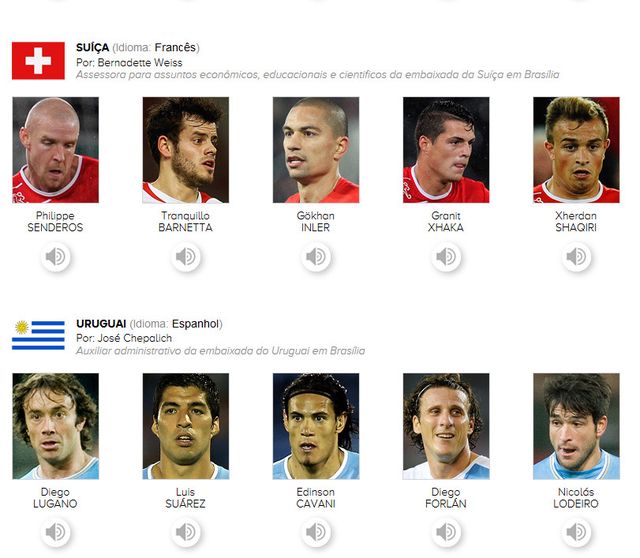Play audio pronunciation for Xherdan Shaqiri
Screen dimensions: 640x558
[576, 258]
